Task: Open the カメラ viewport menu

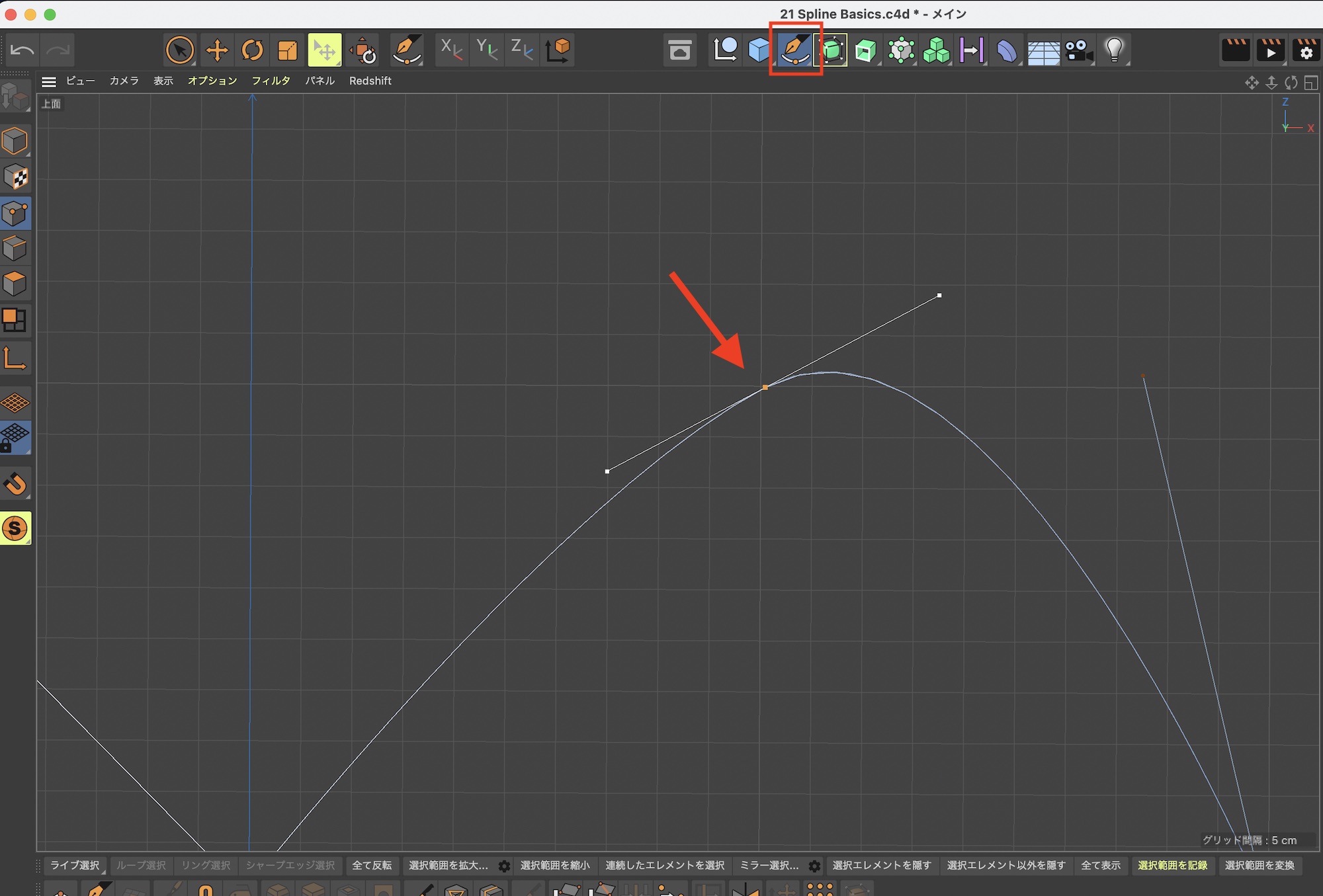Action: 124,81
